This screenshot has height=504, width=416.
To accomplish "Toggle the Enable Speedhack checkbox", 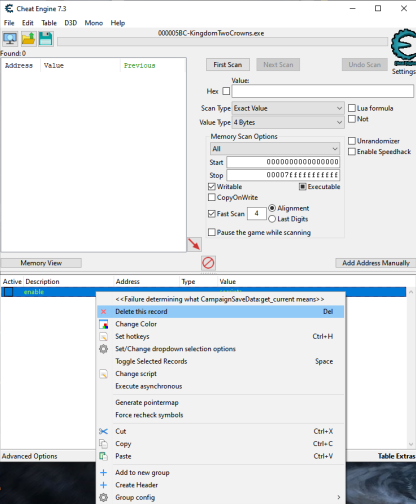I will (352, 152).
